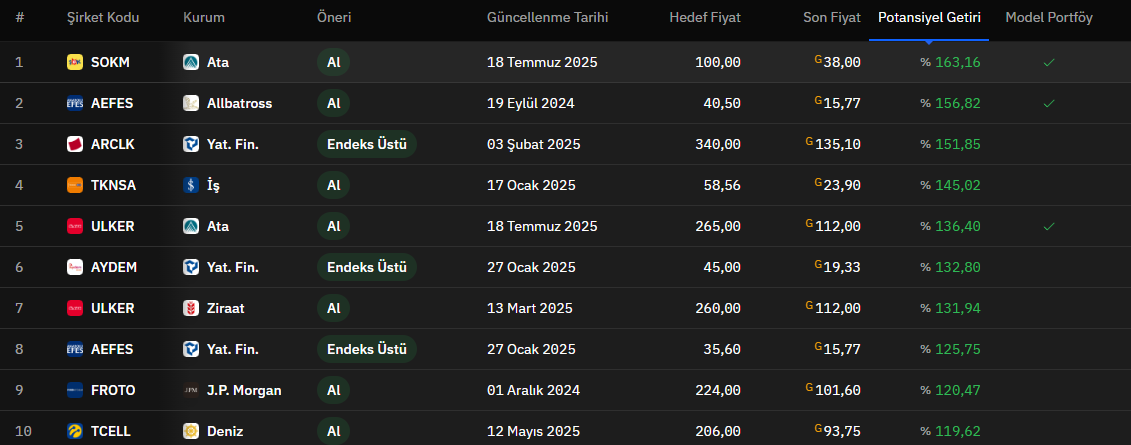Click the TCELL yellow logo icon

click(x=75, y=431)
